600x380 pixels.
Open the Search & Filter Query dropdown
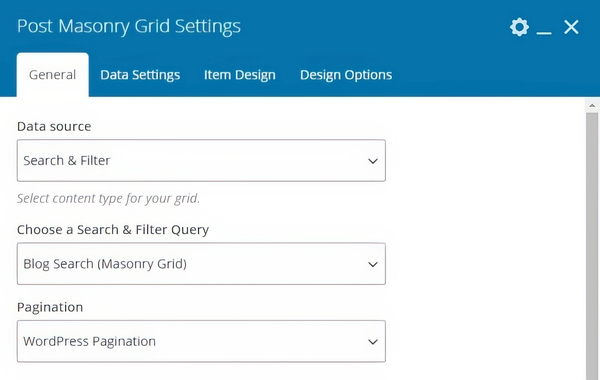click(201, 264)
